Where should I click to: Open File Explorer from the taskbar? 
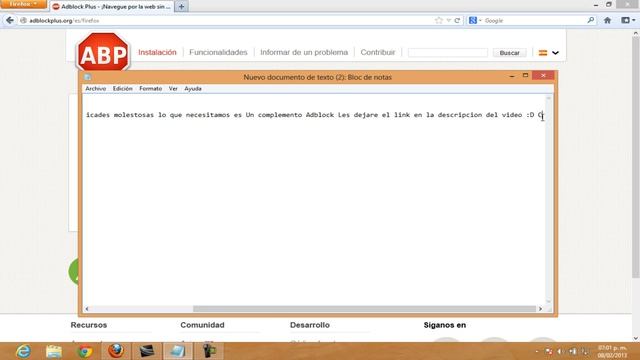click(x=54, y=351)
